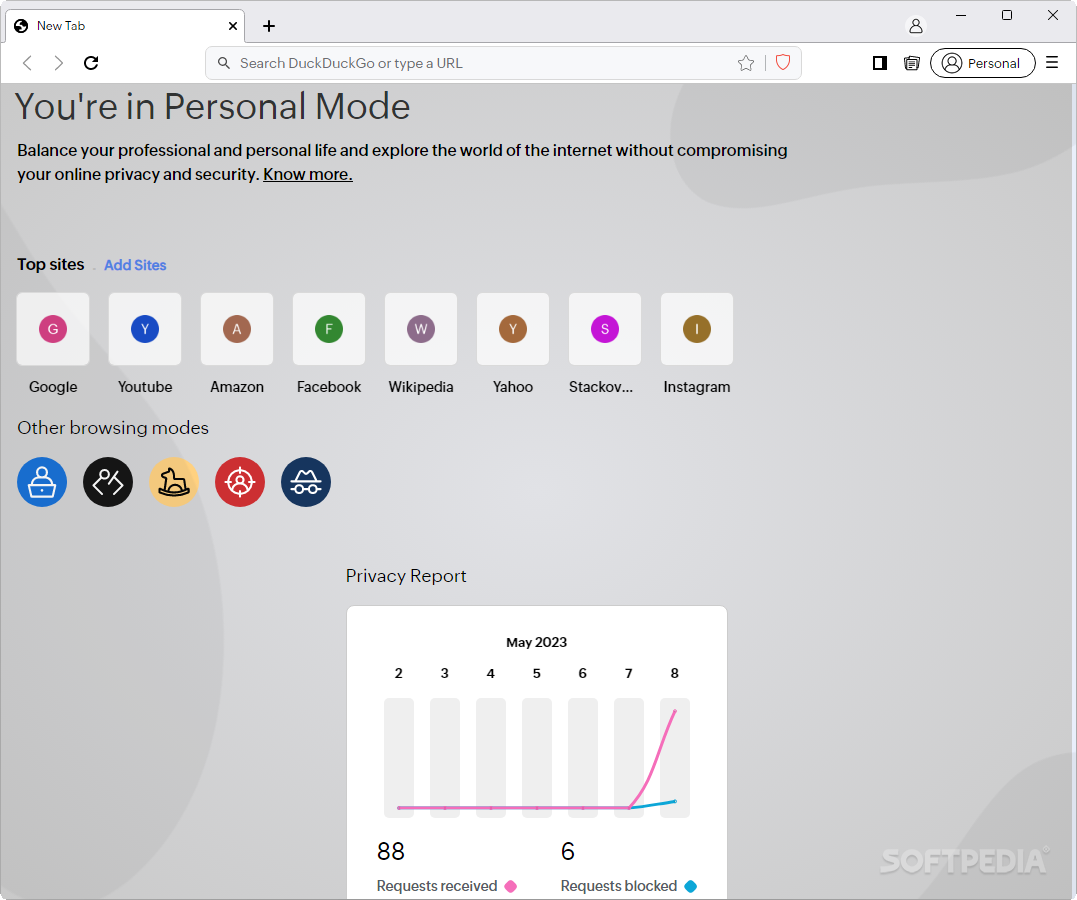Image resolution: width=1077 pixels, height=900 pixels.
Task: Open the Google top site tile
Action: (53, 329)
